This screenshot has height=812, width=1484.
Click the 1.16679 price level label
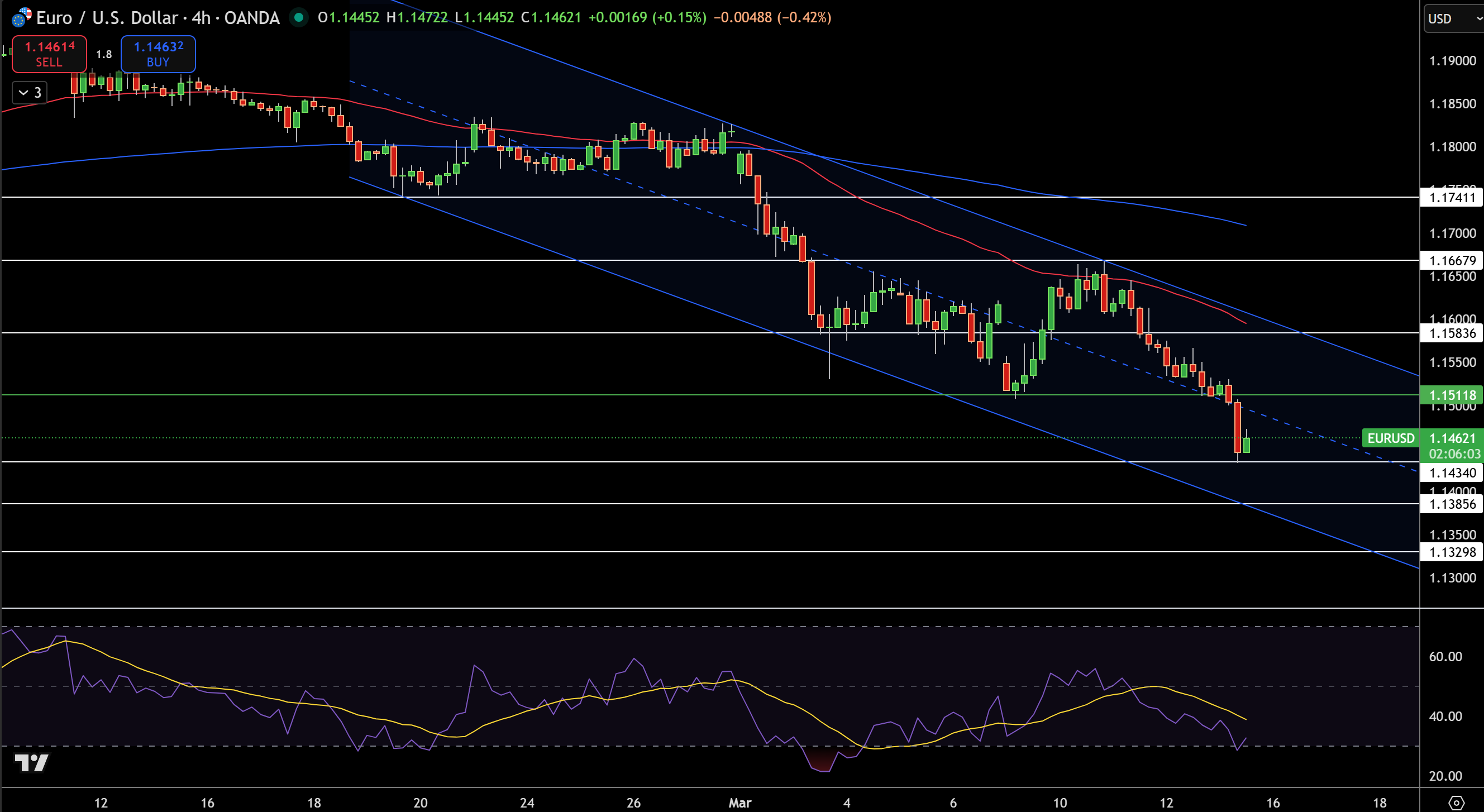(x=1452, y=260)
